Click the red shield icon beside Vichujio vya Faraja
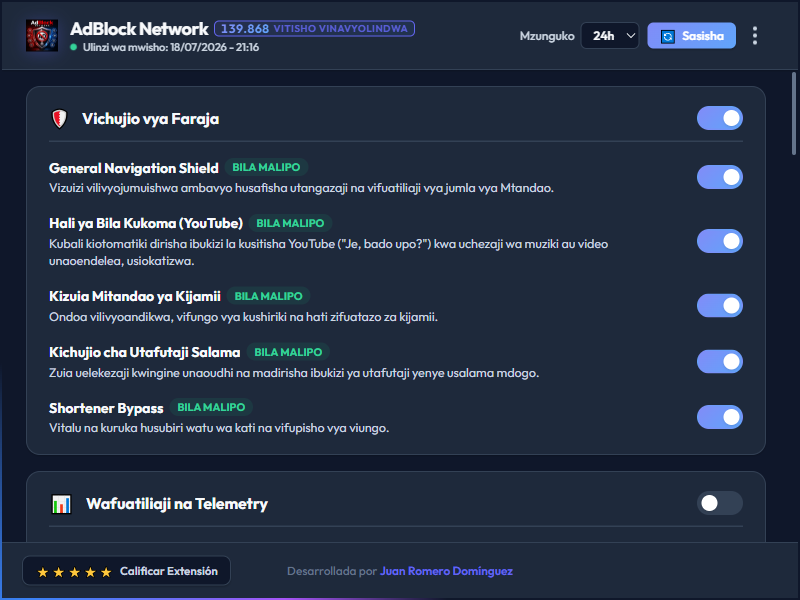Image resolution: width=800 pixels, height=600 pixels. [60, 119]
